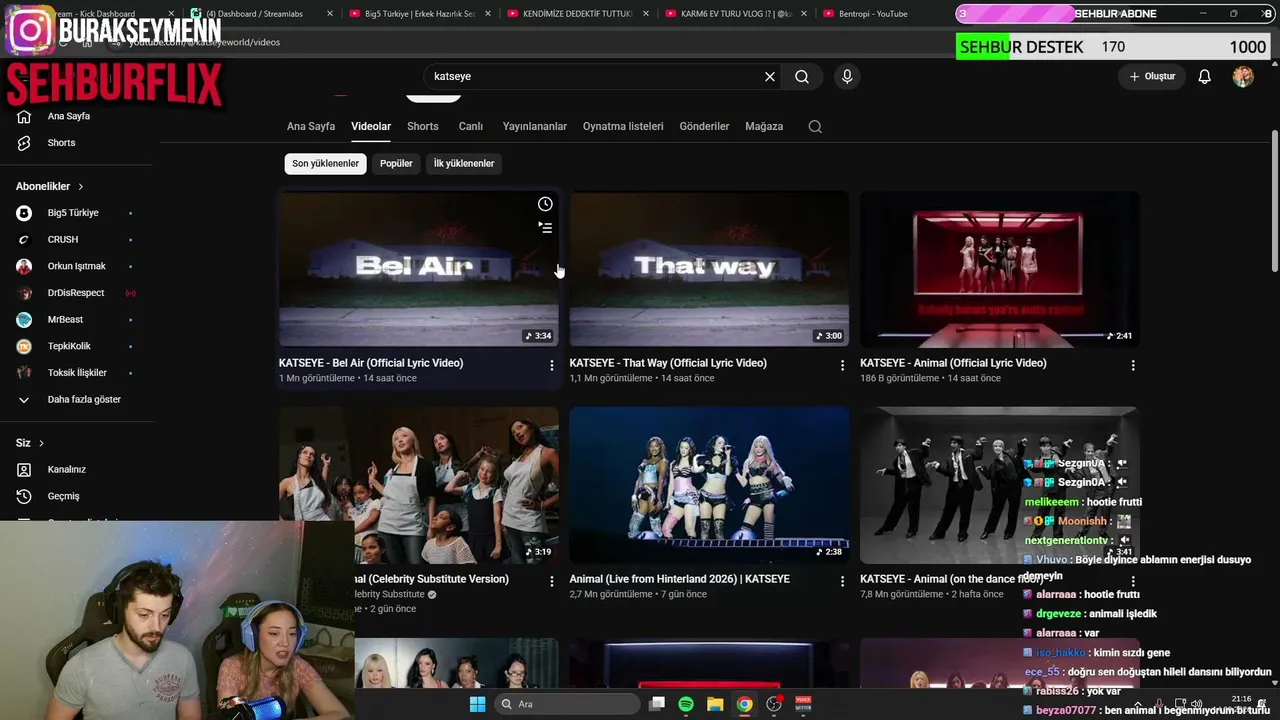The image size is (1280, 720).
Task: Open the Canlı channel tab
Action: pos(471,127)
